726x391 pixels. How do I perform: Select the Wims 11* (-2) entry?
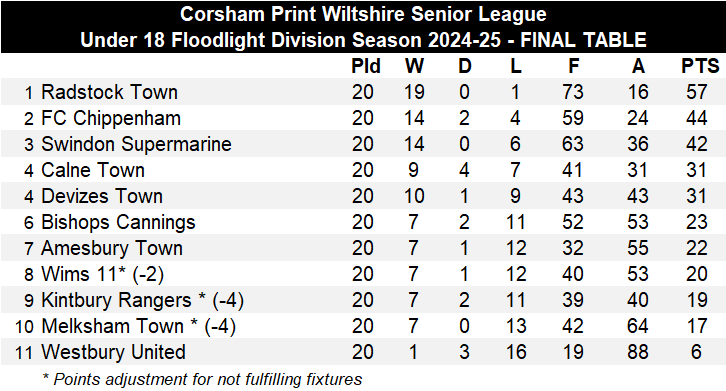(102, 274)
